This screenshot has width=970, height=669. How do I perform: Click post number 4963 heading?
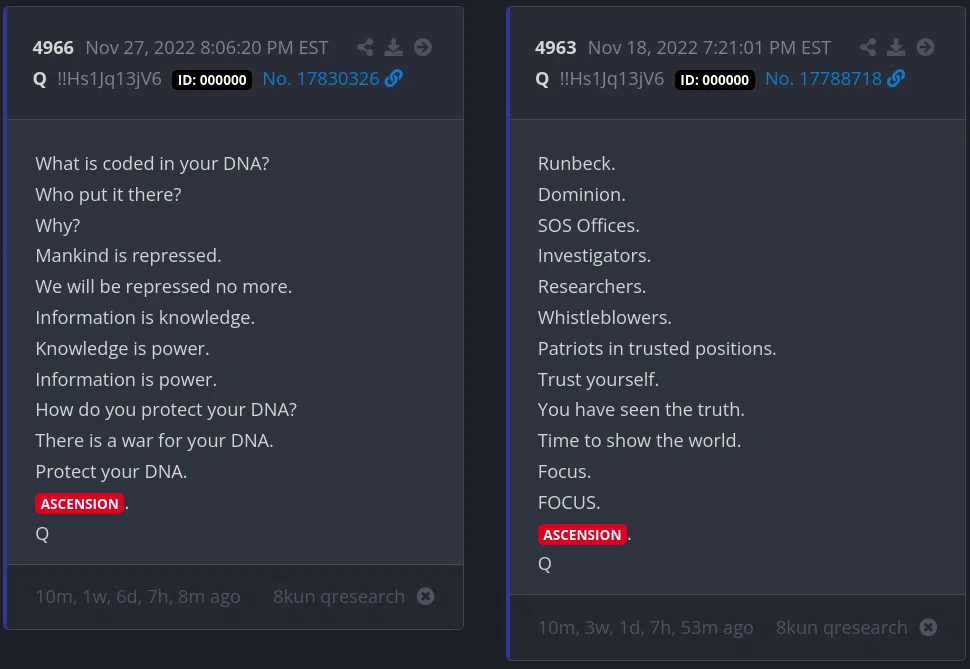point(556,48)
